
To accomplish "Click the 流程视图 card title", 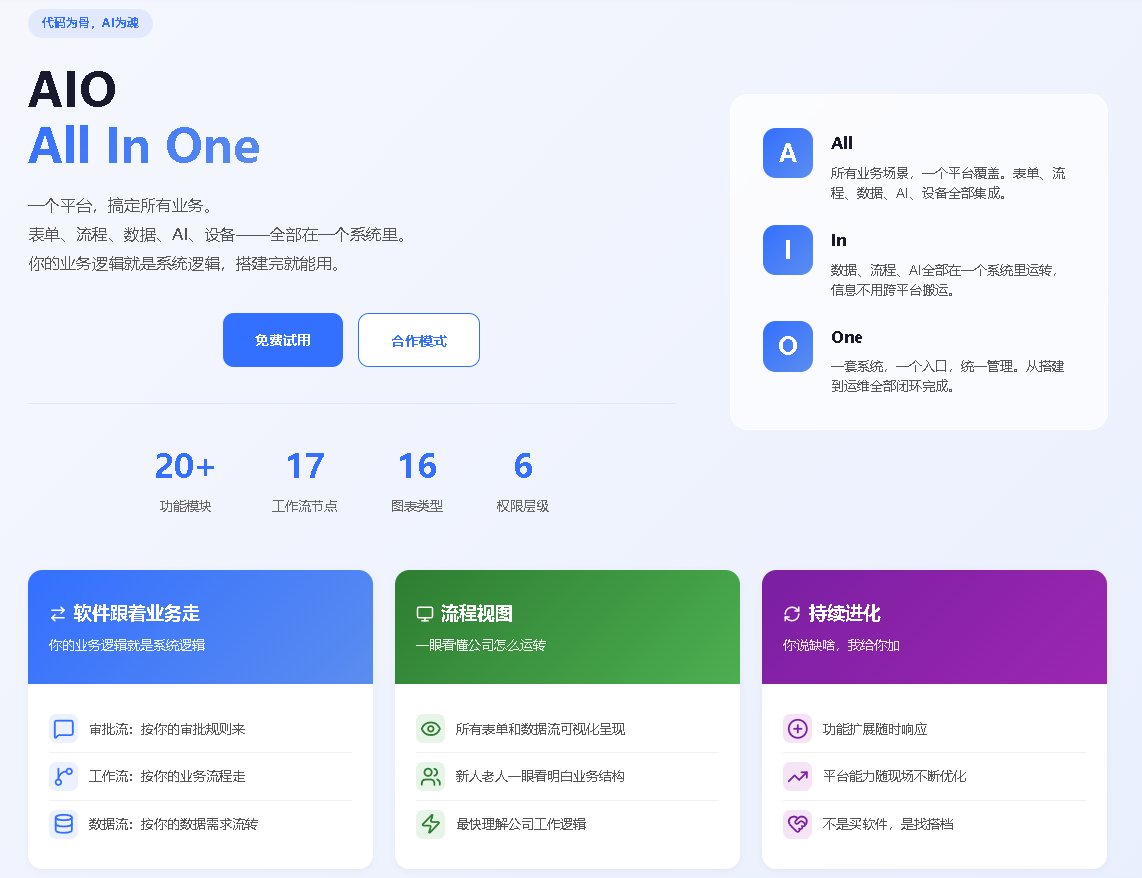I will pyautogui.click(x=477, y=614).
